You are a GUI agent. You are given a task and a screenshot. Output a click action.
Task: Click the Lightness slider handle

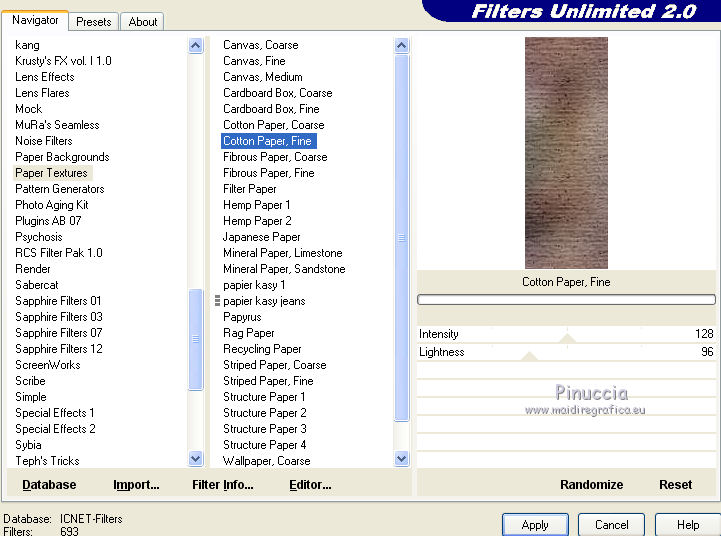pos(530,356)
